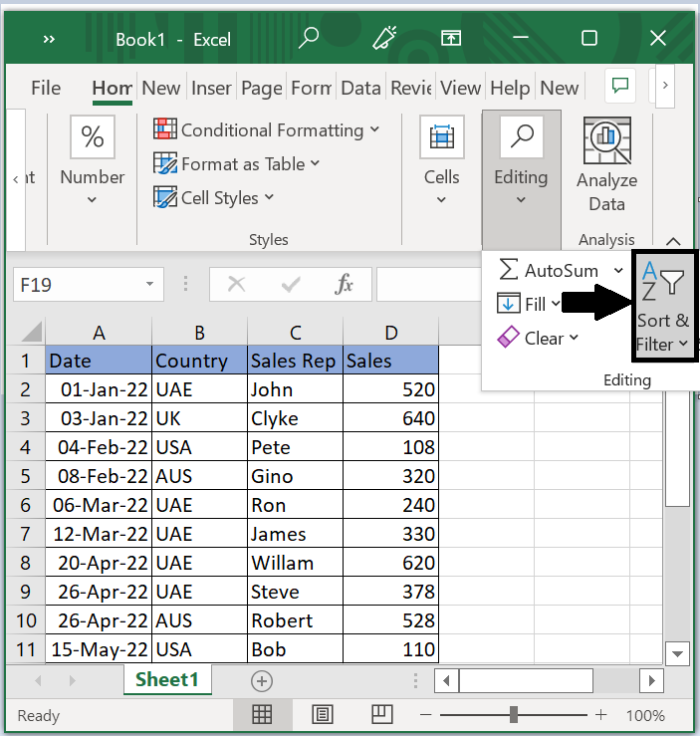Image resolution: width=700 pixels, height=736 pixels.
Task: Switch to the Formulas tab
Action: tap(311, 88)
